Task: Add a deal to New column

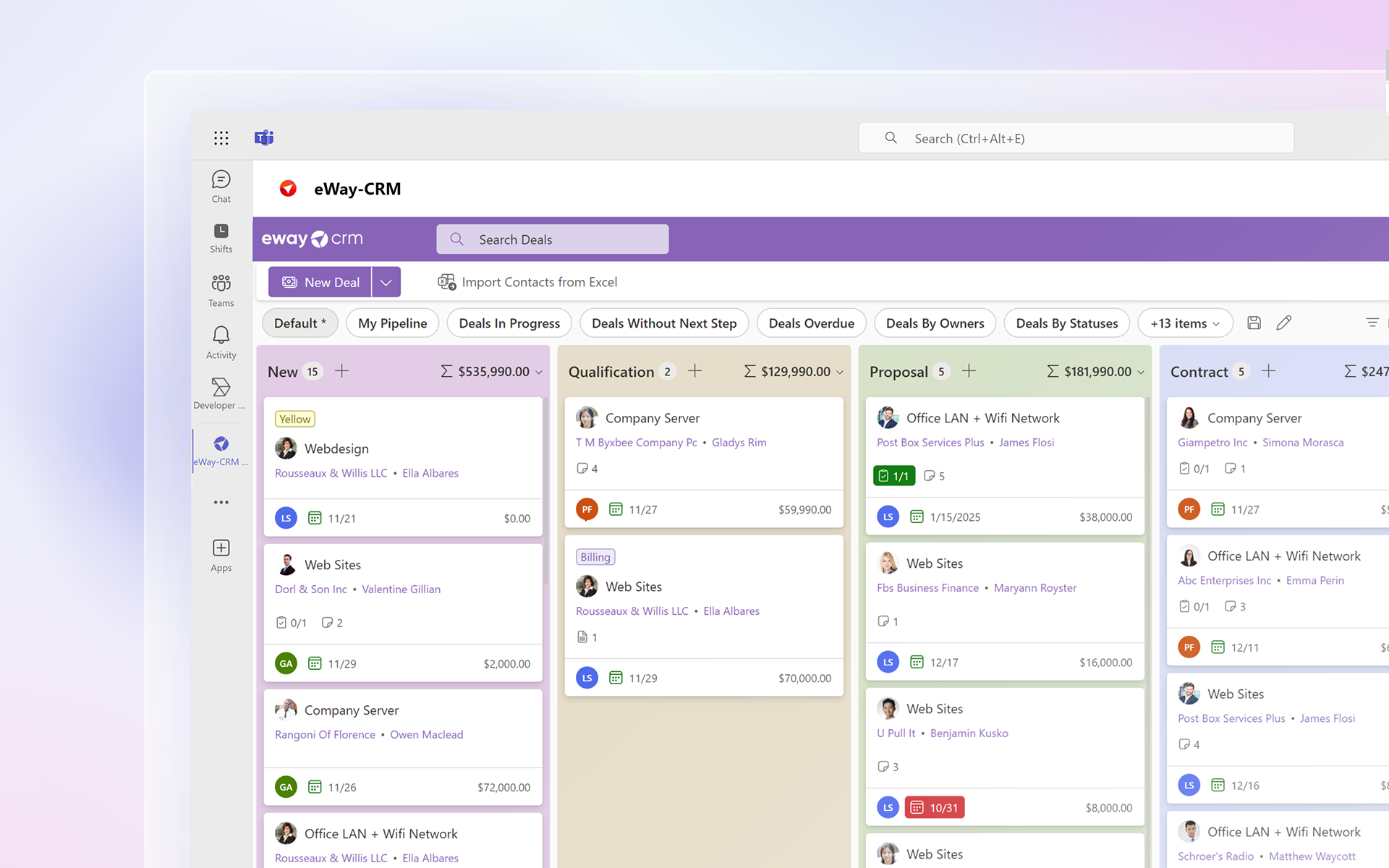Action: (x=342, y=371)
